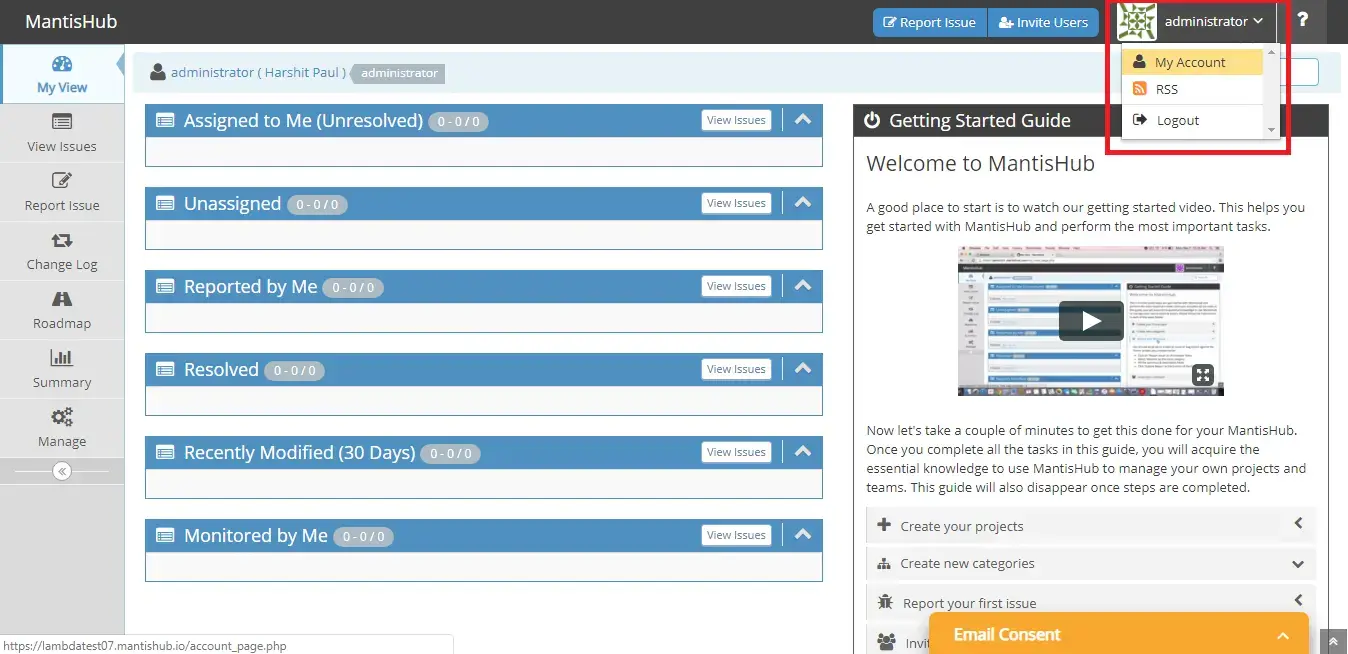Image resolution: width=1348 pixels, height=654 pixels.
Task: Open the Roadmap sidebar icon
Action: [62, 299]
